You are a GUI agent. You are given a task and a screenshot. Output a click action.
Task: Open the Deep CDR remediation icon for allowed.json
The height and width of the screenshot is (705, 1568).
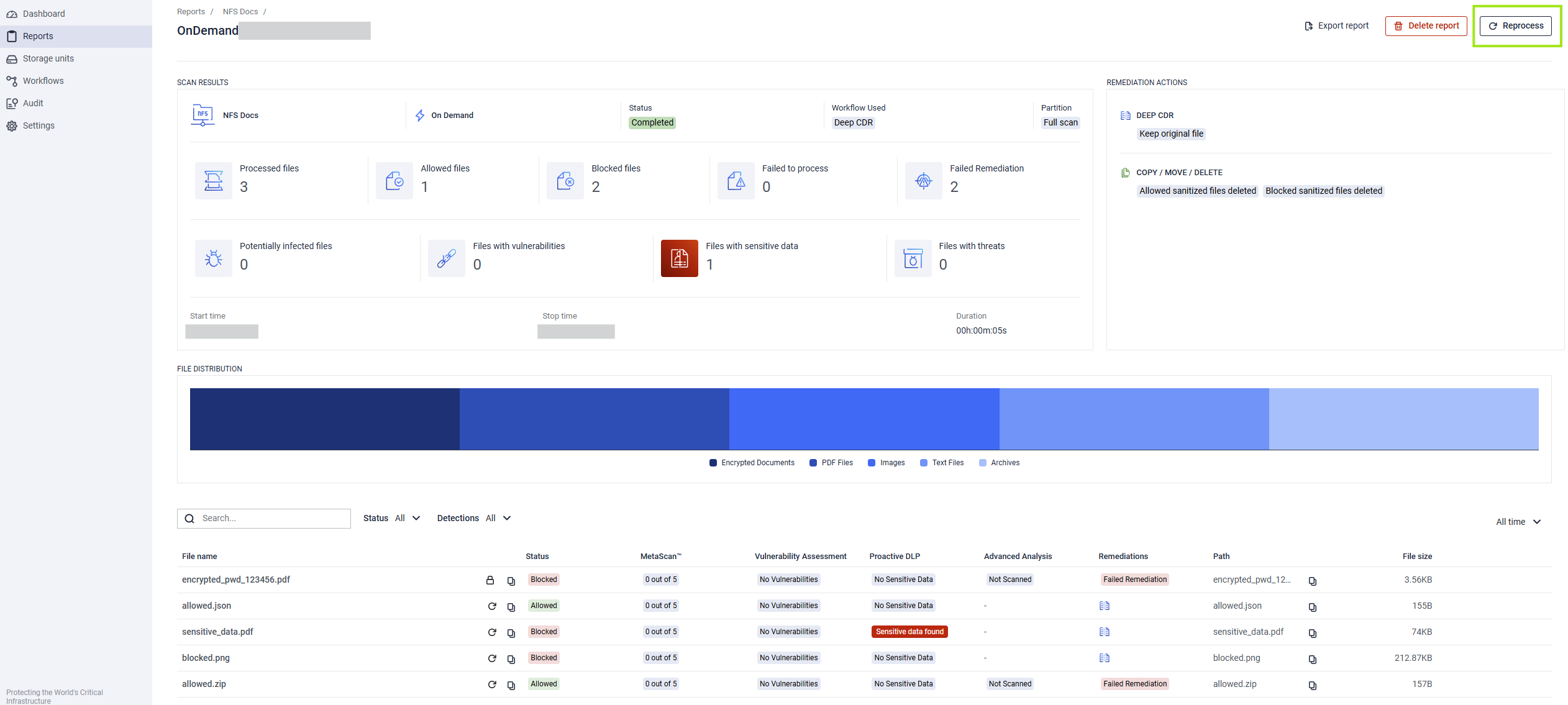pos(1104,606)
